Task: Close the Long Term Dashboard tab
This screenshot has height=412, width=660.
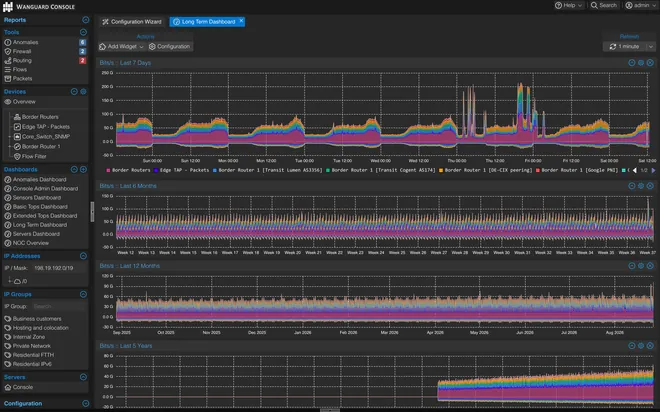Action: 241,21
